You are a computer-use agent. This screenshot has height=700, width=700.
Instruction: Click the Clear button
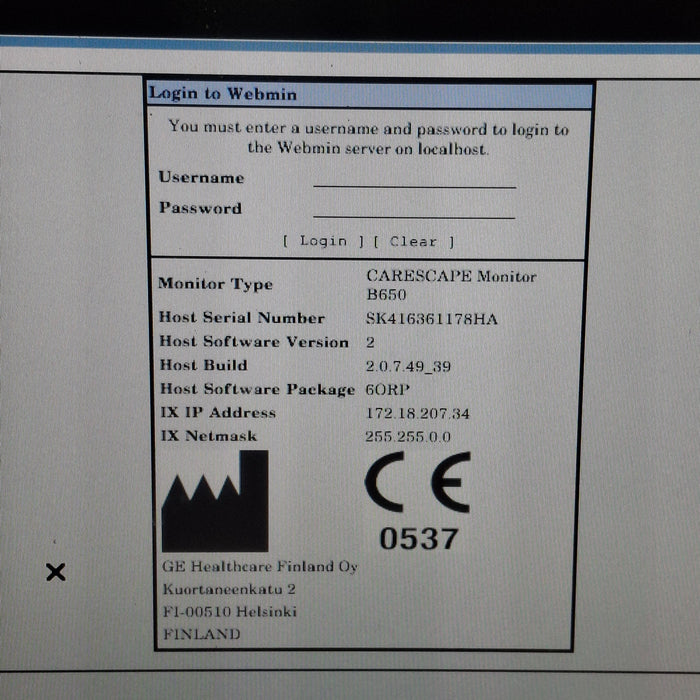click(x=413, y=242)
